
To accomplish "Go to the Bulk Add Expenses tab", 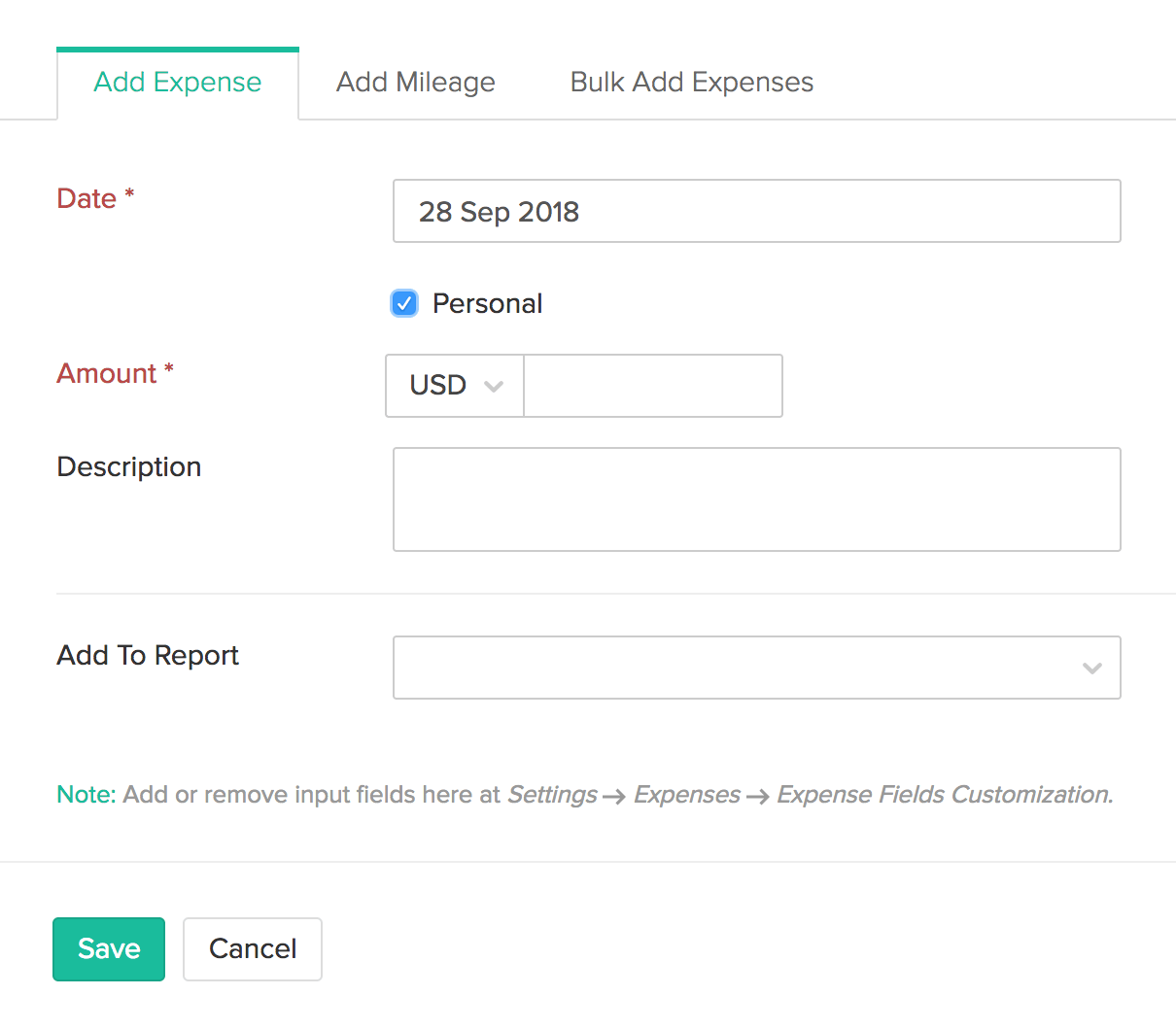I will point(691,83).
